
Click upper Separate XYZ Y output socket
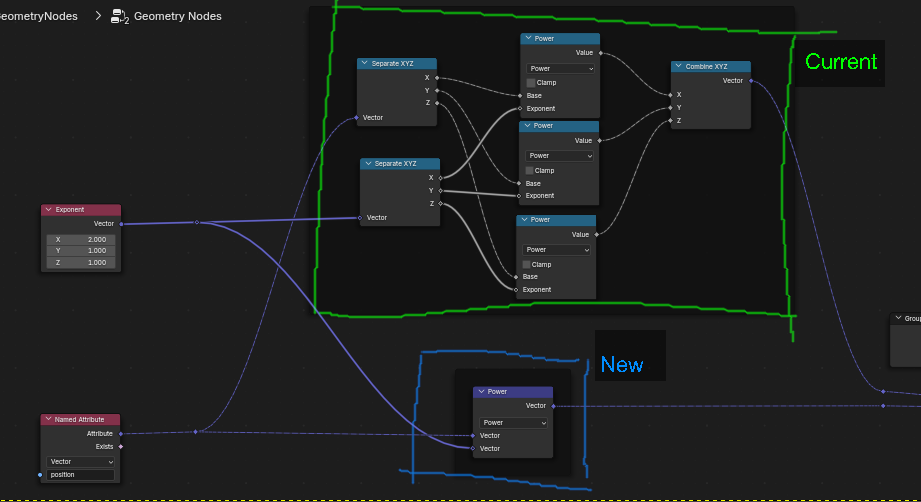click(437, 90)
